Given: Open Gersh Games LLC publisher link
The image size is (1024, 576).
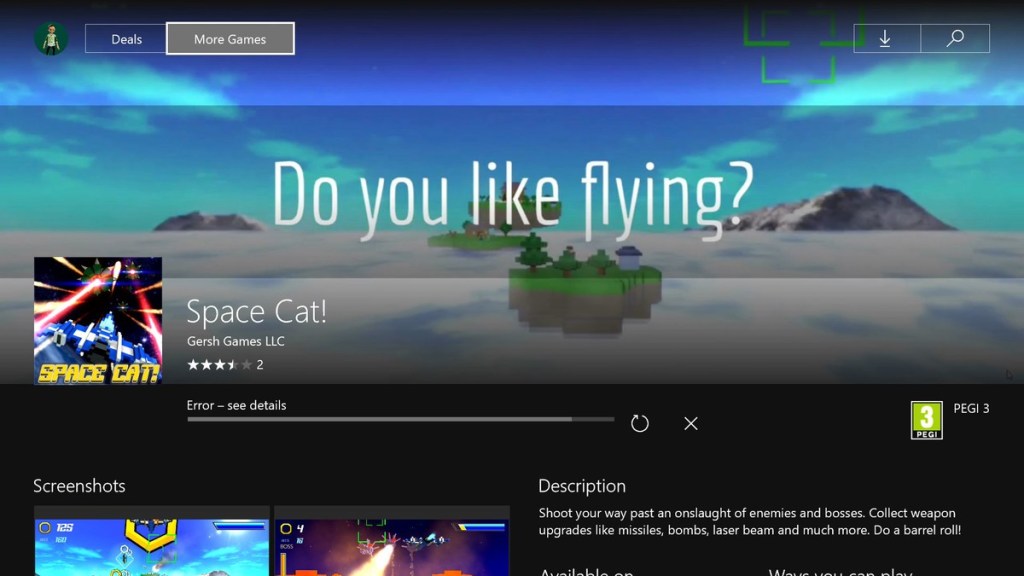Looking at the screenshot, I should [x=236, y=341].
